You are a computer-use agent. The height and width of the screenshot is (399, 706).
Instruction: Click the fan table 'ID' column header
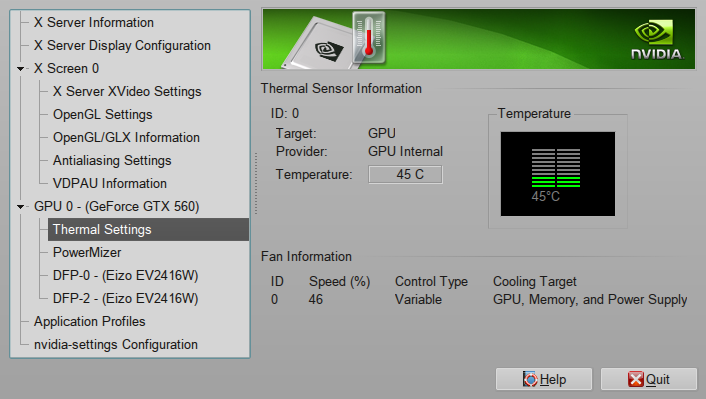click(x=277, y=281)
